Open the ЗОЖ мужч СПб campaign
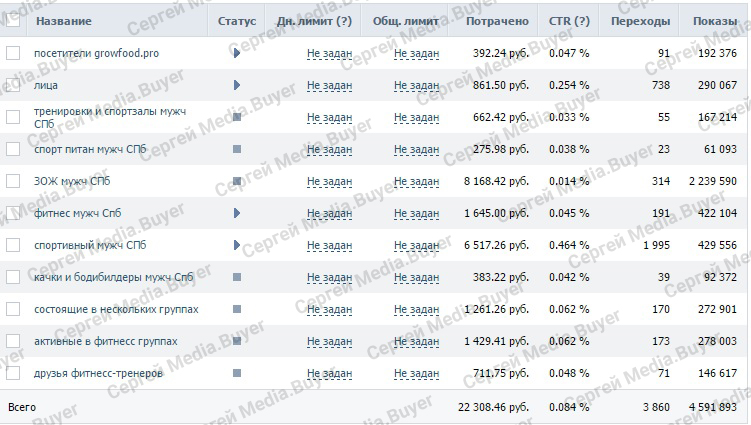The height and width of the screenshot is (425, 751). [x=72, y=181]
